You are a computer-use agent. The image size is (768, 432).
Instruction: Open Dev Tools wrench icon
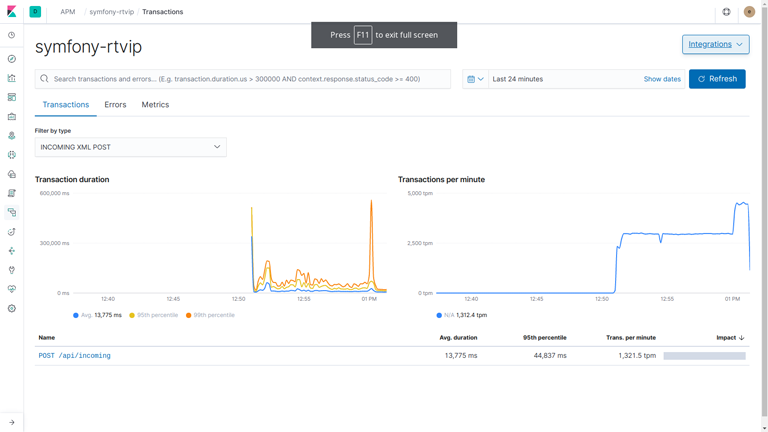click(12, 270)
